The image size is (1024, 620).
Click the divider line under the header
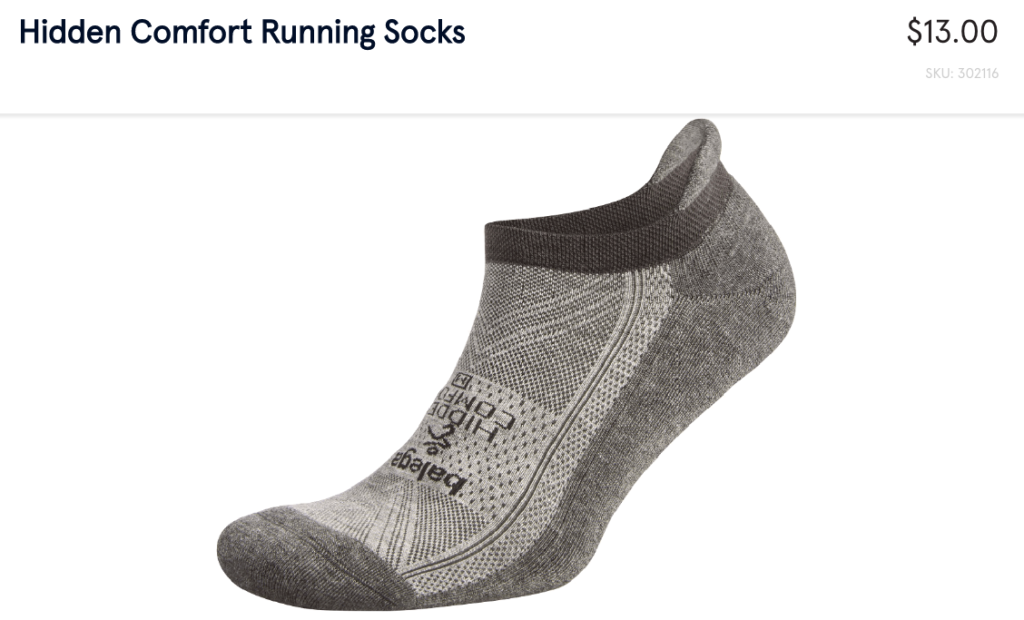click(x=512, y=115)
